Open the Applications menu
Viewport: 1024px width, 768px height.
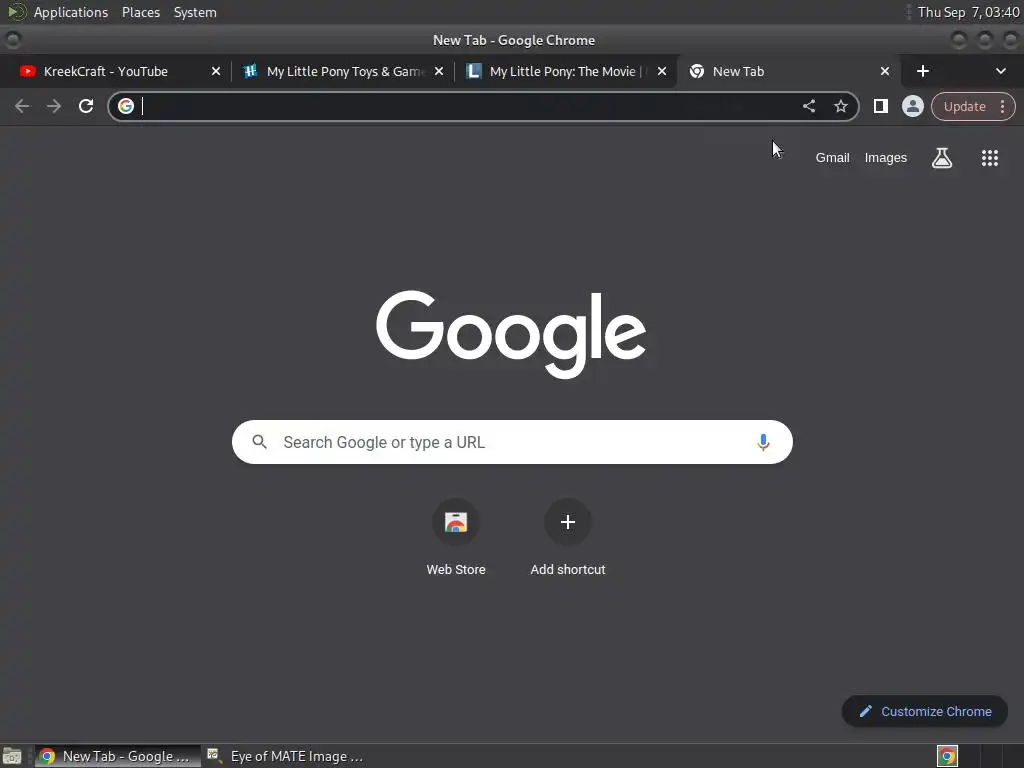pyautogui.click(x=71, y=12)
